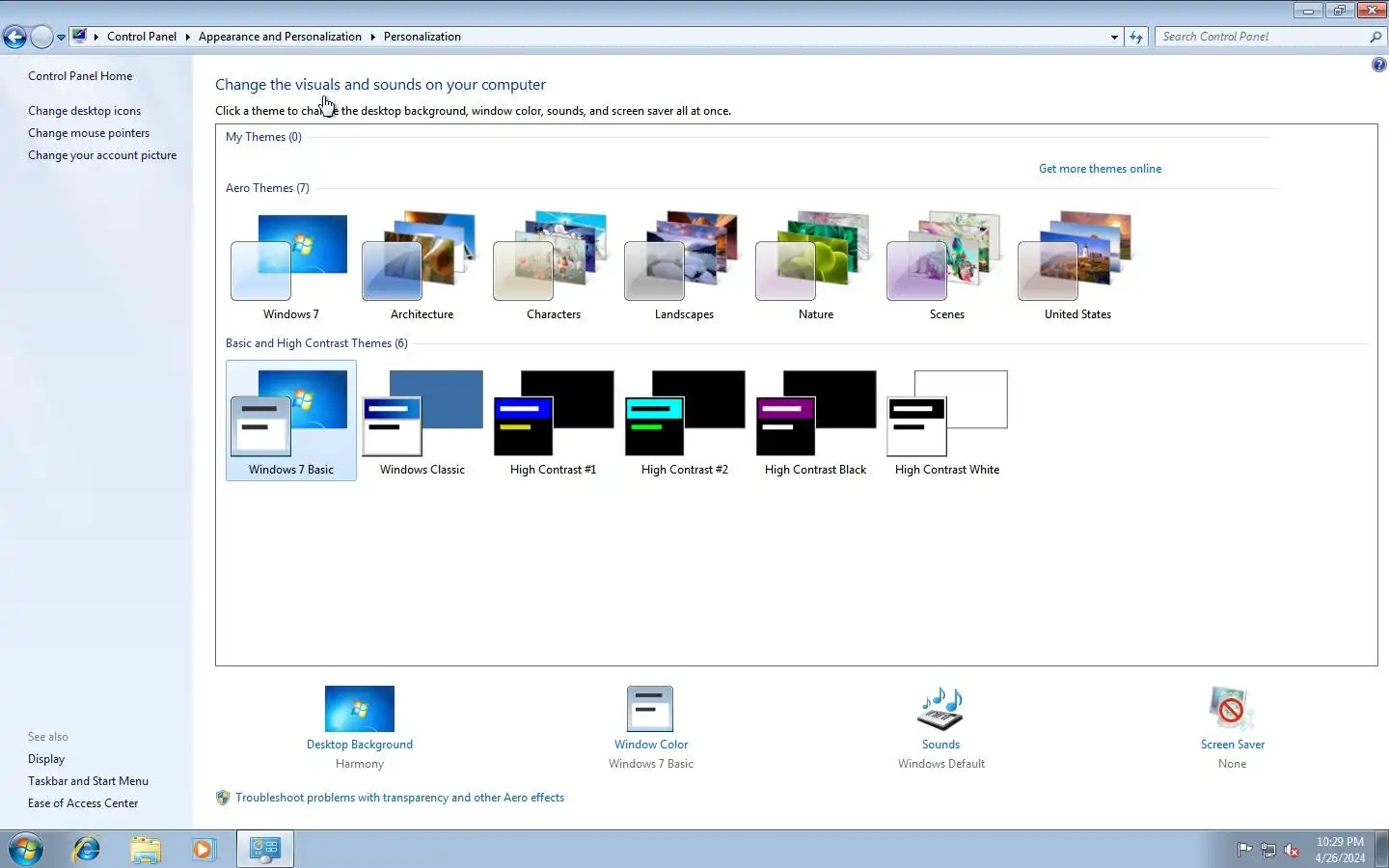Open the help question mark icon
The image size is (1389, 868).
(x=1378, y=65)
